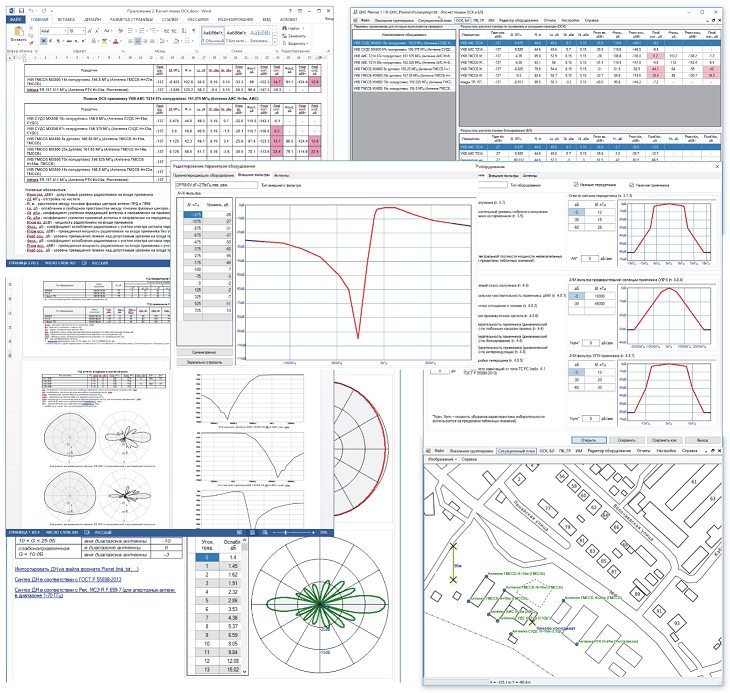This screenshot has height=693, width=730.
Task: Center text in Word paragraph group
Action: 138,41
